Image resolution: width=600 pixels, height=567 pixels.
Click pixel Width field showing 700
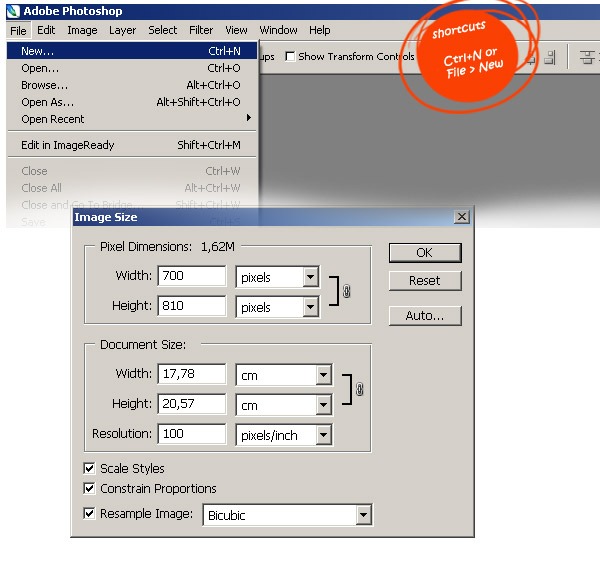(x=192, y=276)
